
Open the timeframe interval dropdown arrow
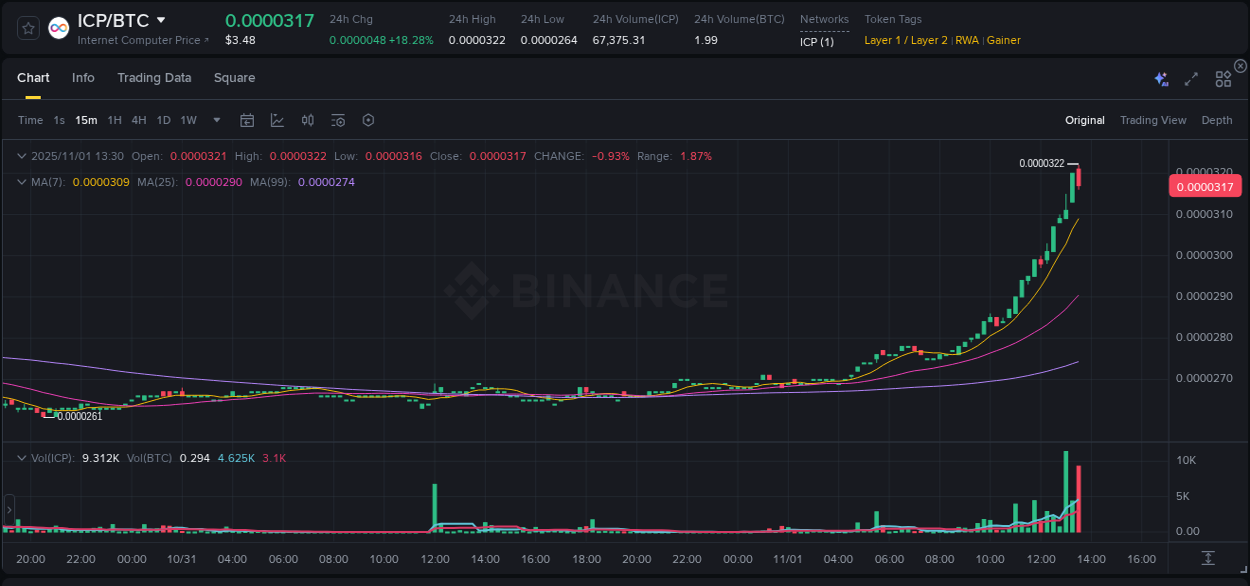point(216,120)
